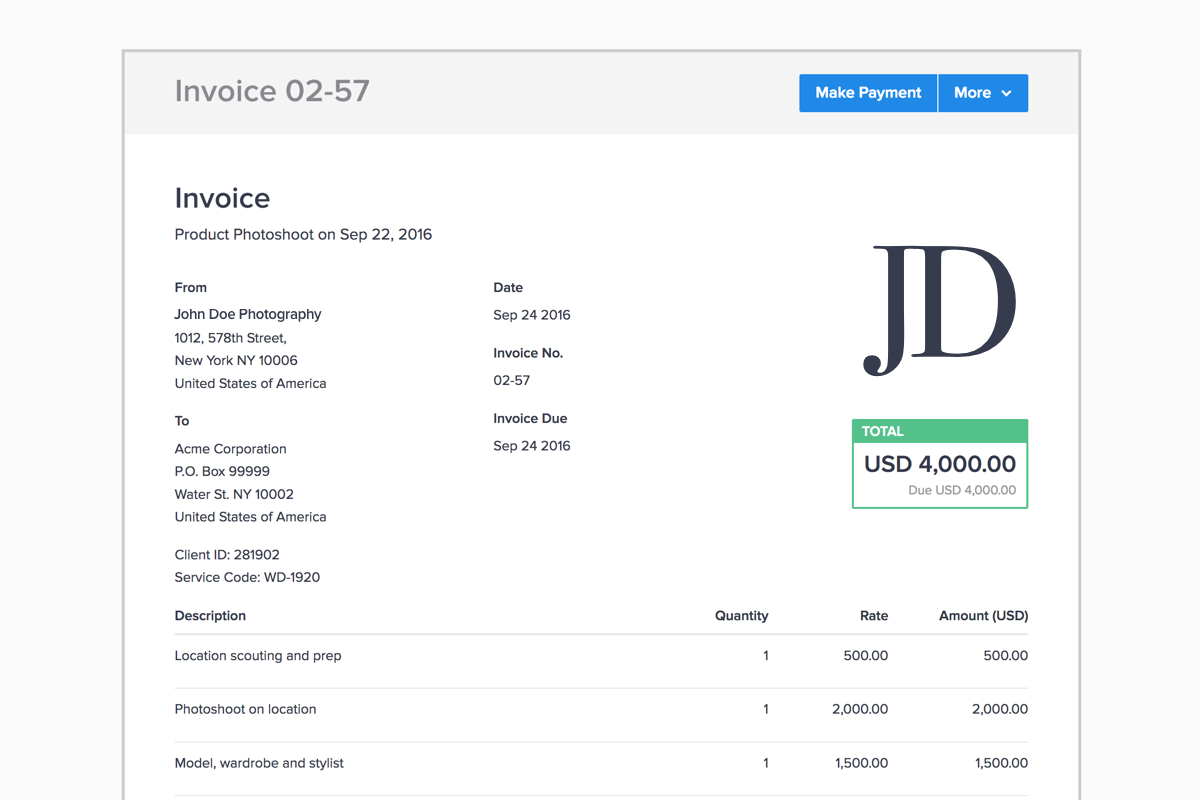Select the Invoice 02-57 page title
This screenshot has height=800, width=1200.
tap(272, 91)
